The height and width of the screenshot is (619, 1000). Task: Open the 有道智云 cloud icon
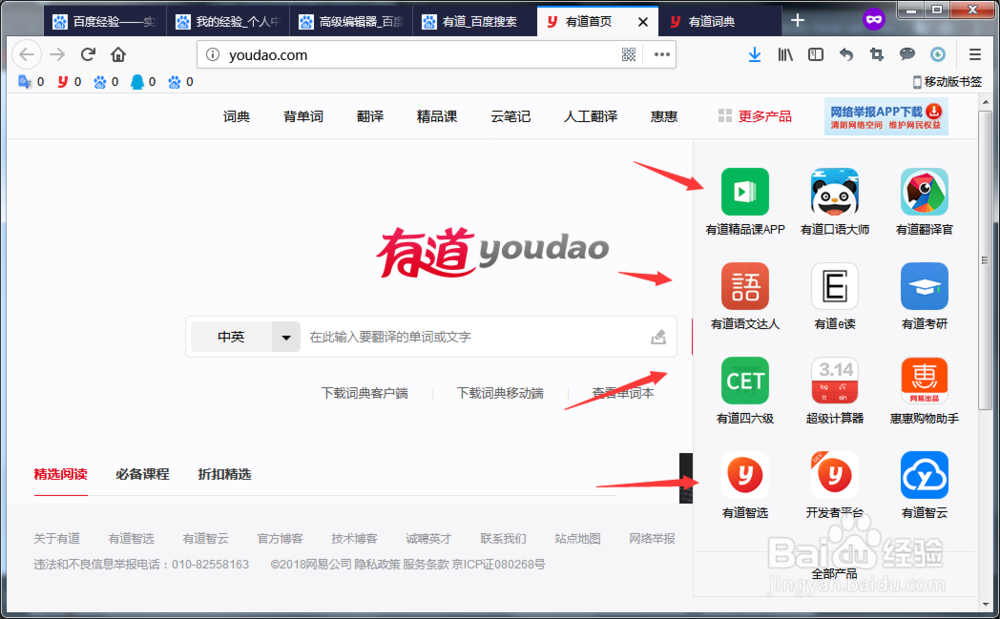point(924,475)
